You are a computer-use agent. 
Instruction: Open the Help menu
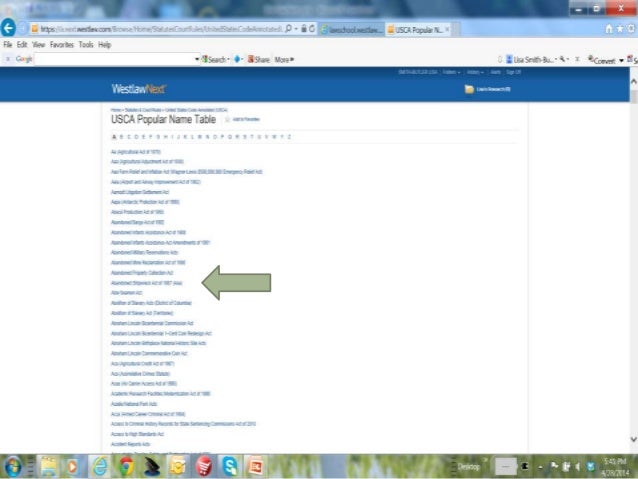tap(105, 45)
